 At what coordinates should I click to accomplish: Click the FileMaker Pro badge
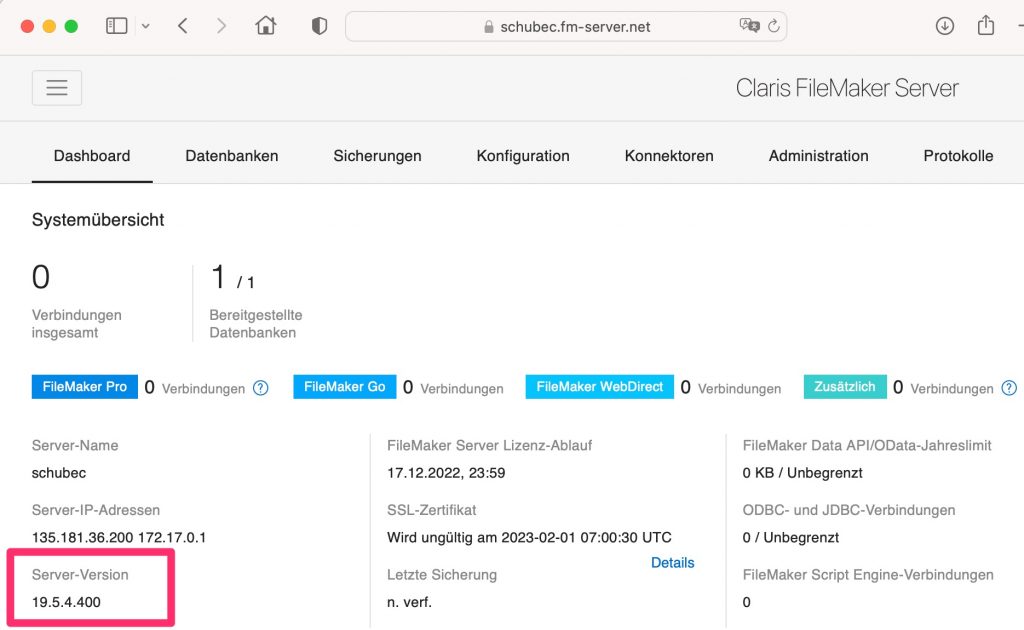[x=85, y=386]
